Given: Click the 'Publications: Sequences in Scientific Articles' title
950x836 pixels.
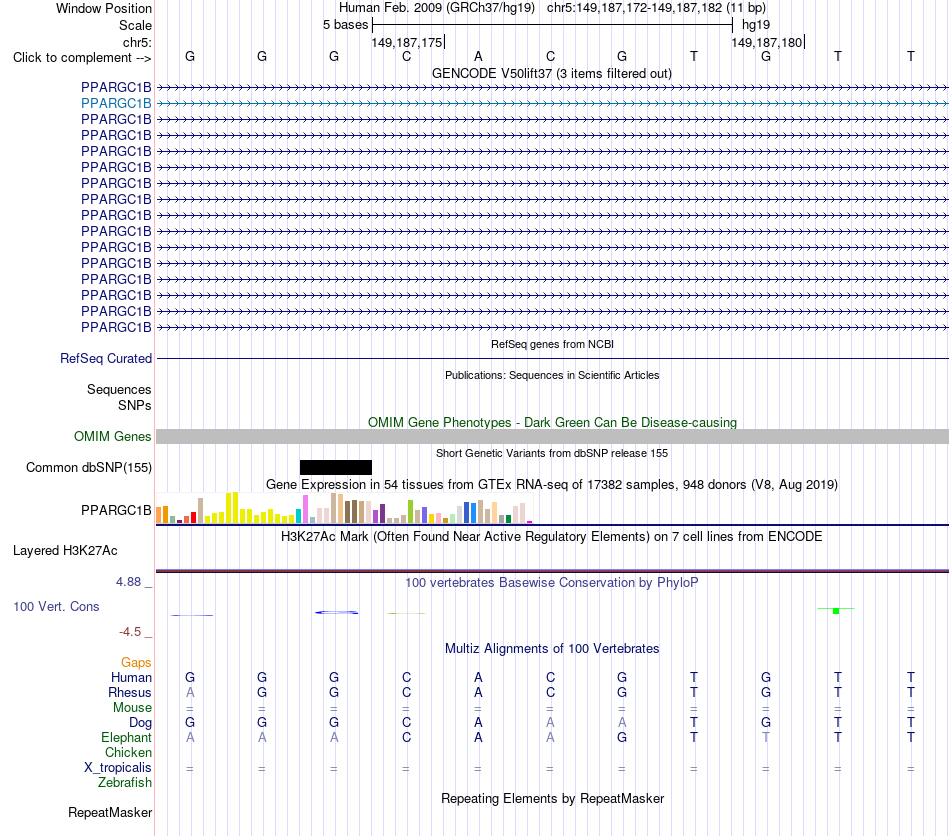Looking at the screenshot, I should [x=552, y=375].
